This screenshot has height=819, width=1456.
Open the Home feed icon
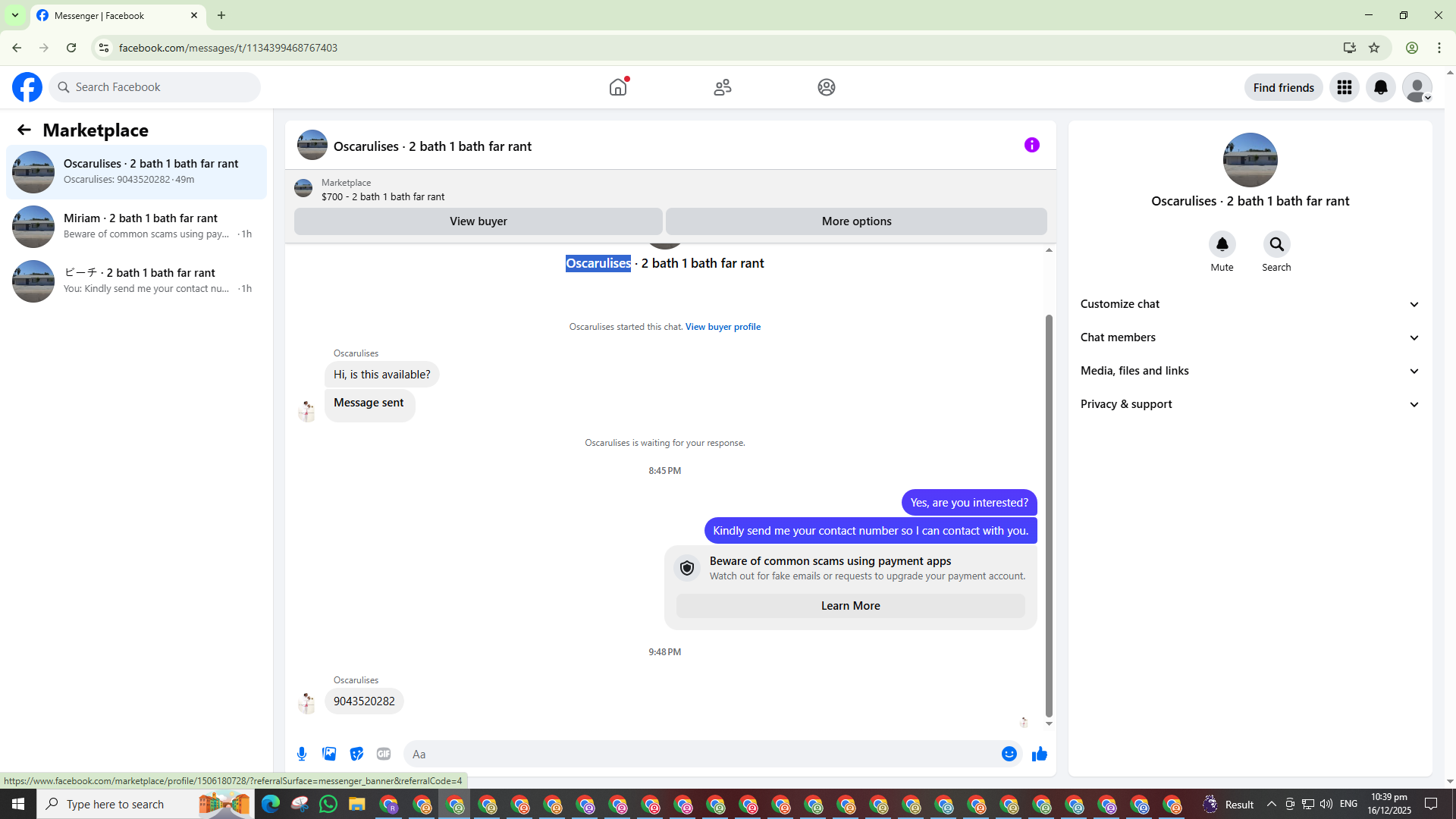[x=618, y=87]
